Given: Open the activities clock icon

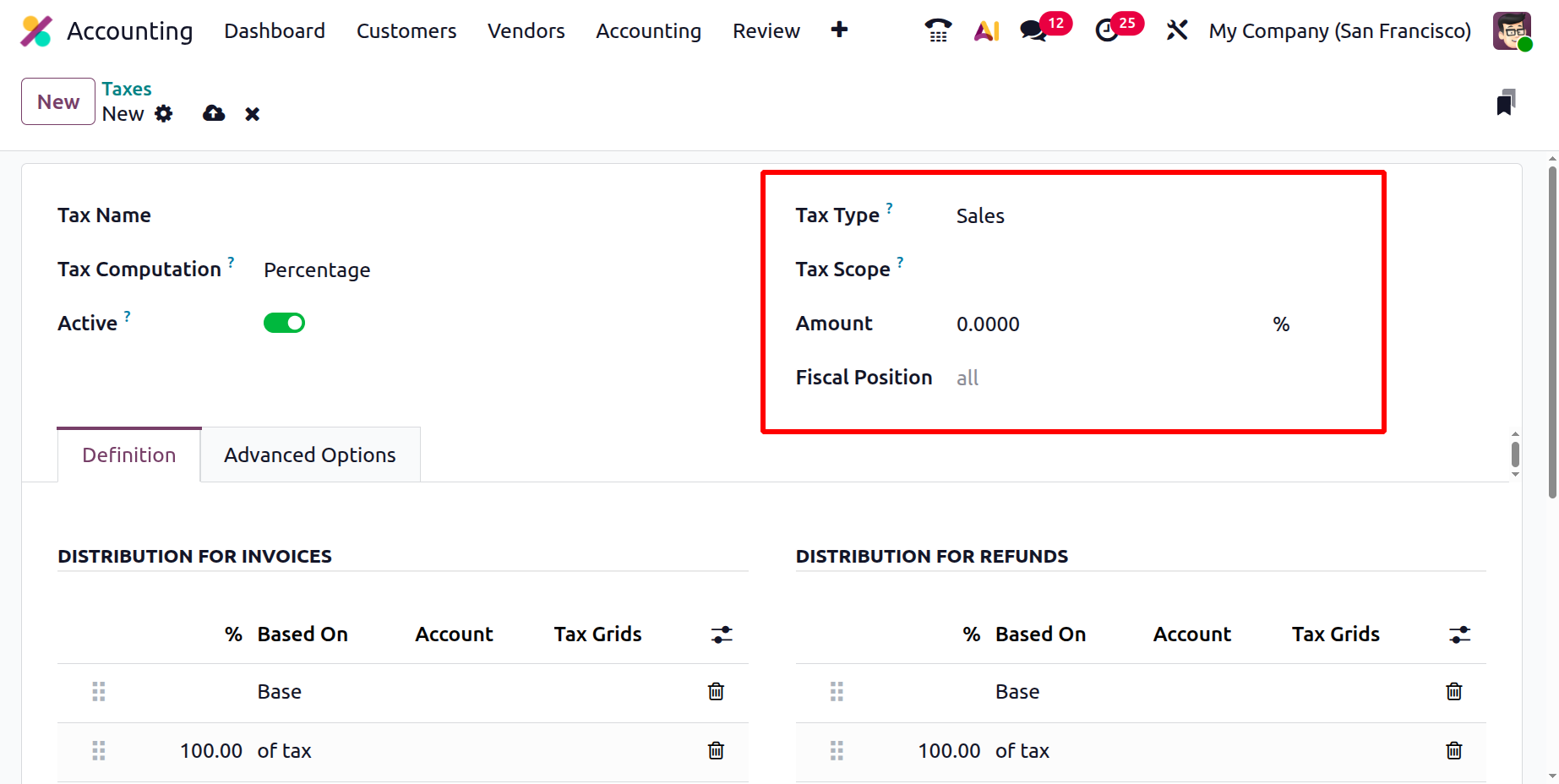Looking at the screenshot, I should tap(1107, 31).
